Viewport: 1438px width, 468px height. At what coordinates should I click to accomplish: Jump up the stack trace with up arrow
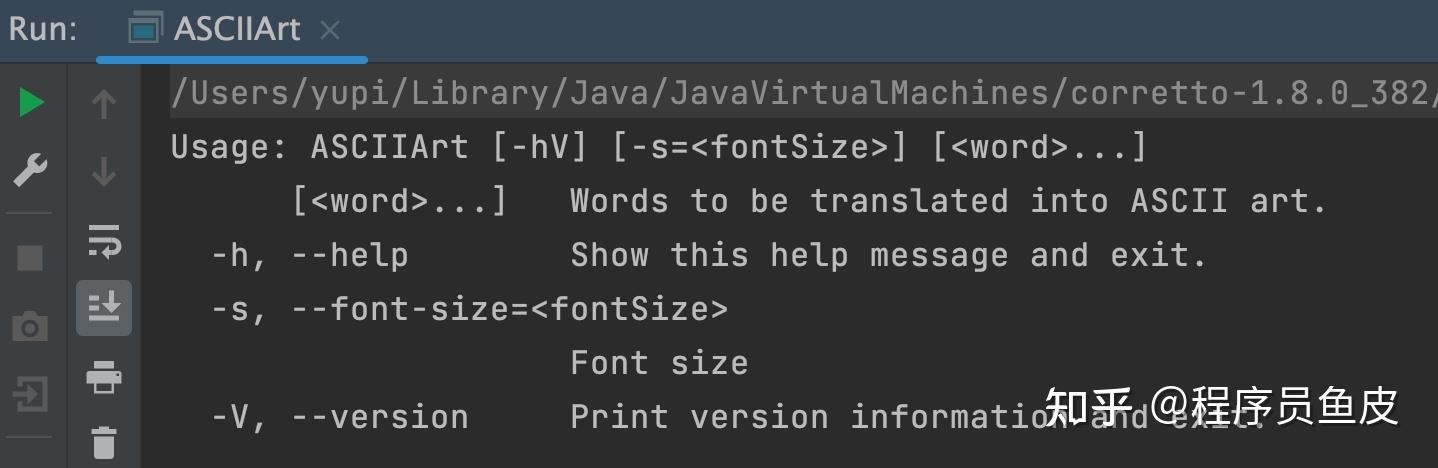click(104, 103)
